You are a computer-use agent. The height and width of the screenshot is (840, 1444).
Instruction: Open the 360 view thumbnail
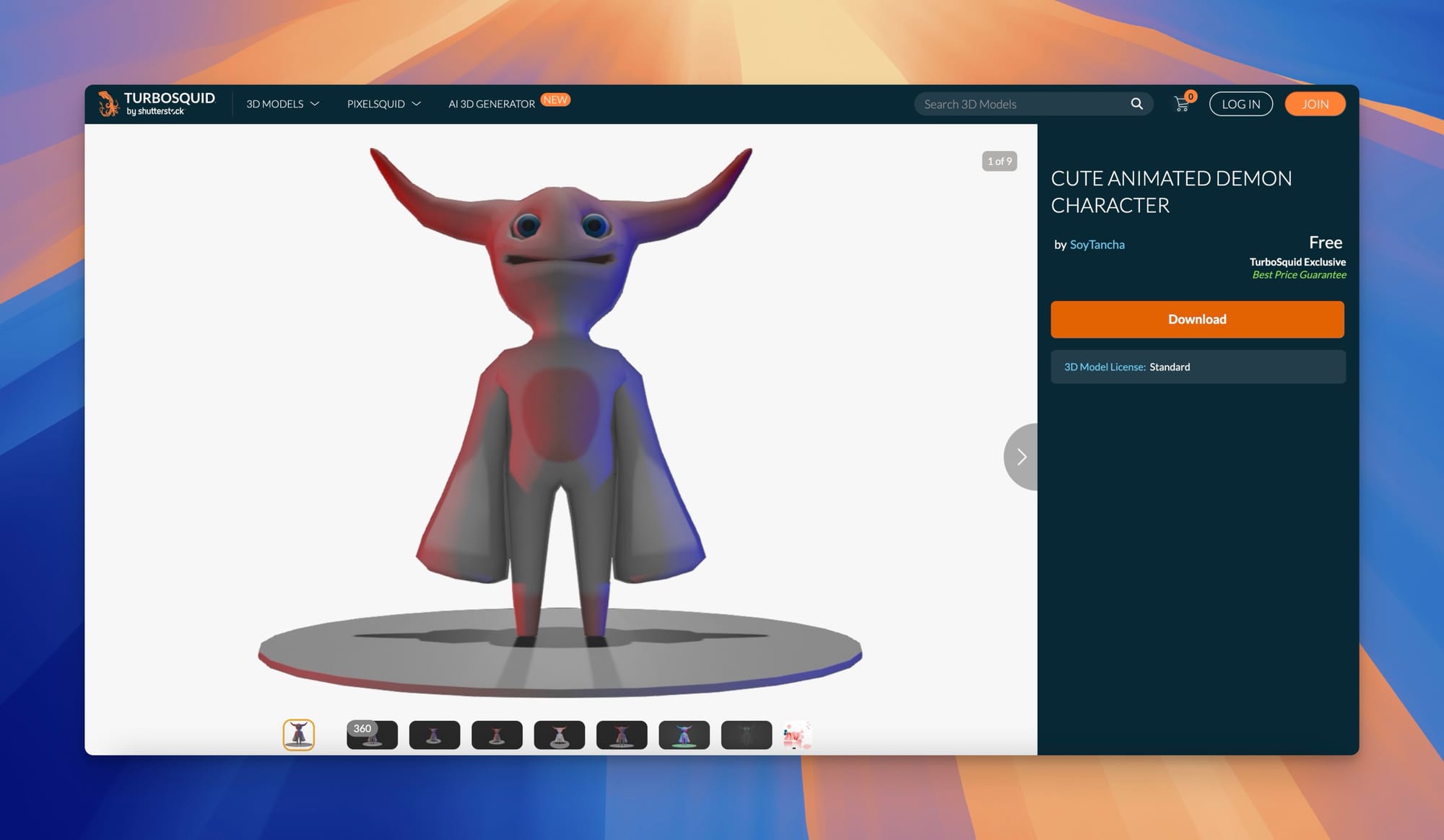372,735
